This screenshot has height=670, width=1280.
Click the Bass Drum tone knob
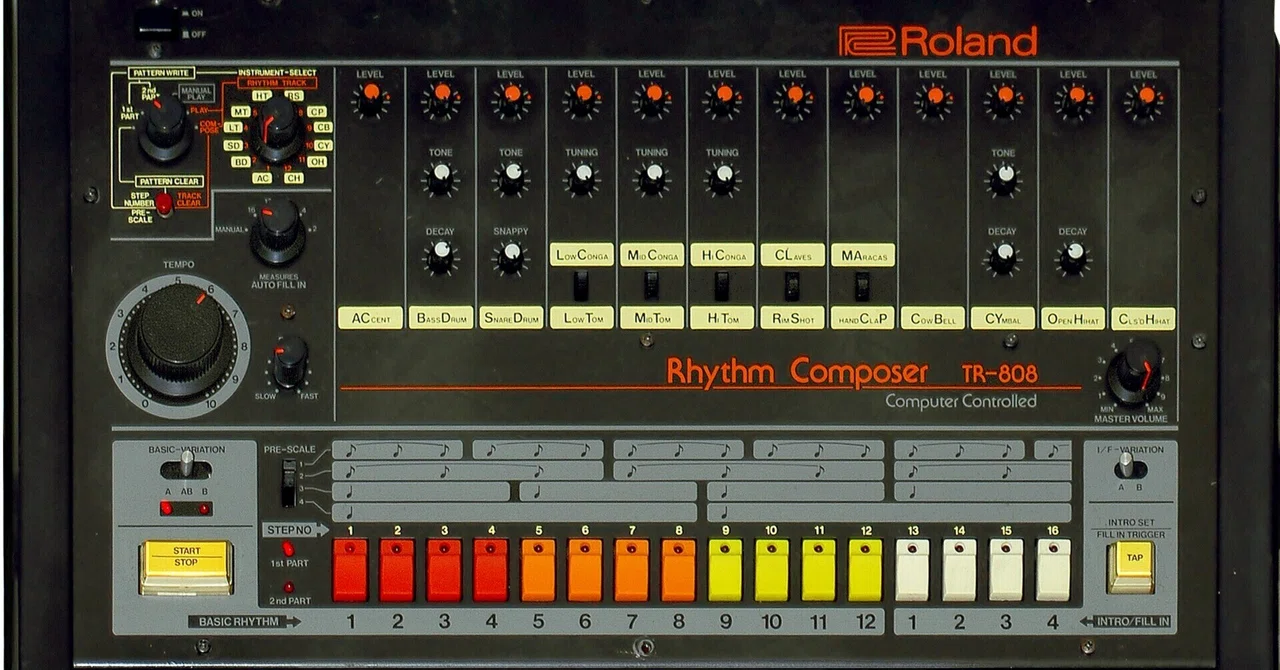[440, 178]
